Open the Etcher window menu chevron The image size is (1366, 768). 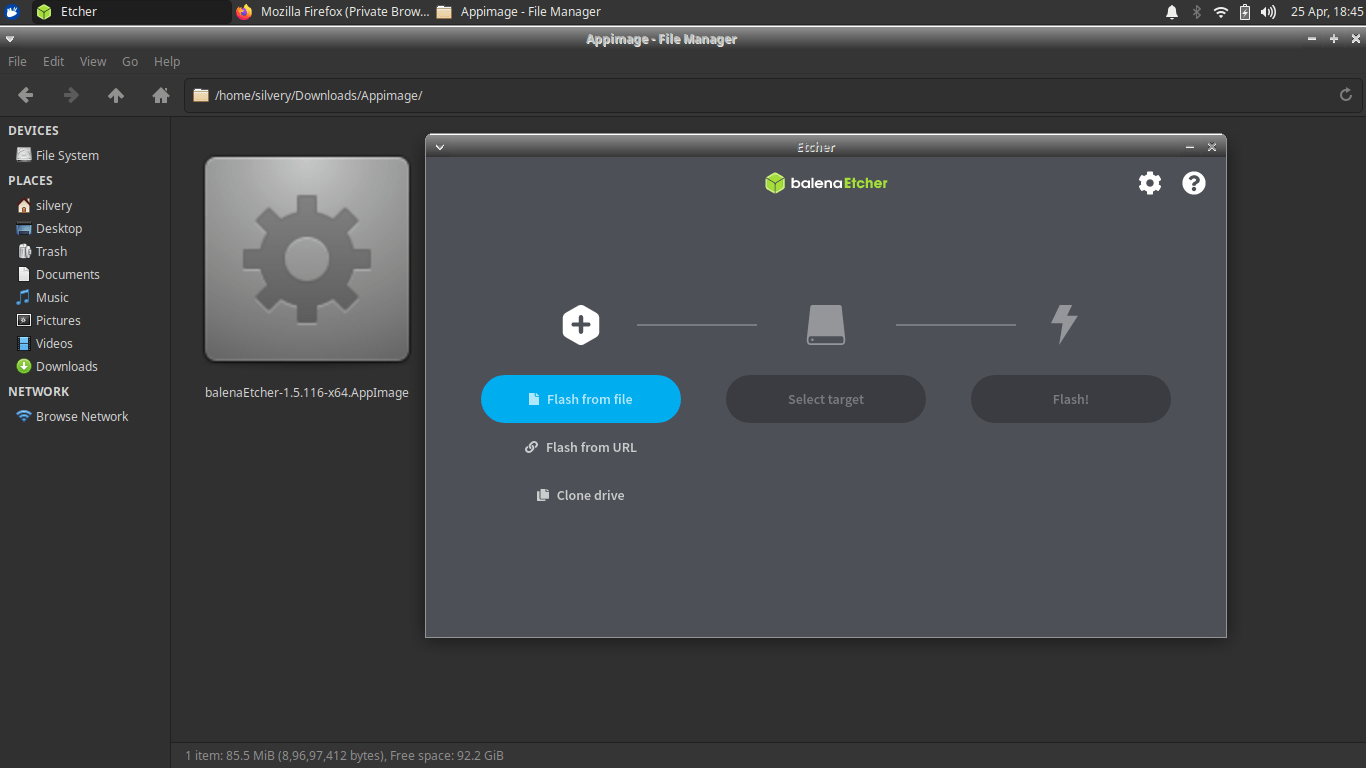pos(439,147)
